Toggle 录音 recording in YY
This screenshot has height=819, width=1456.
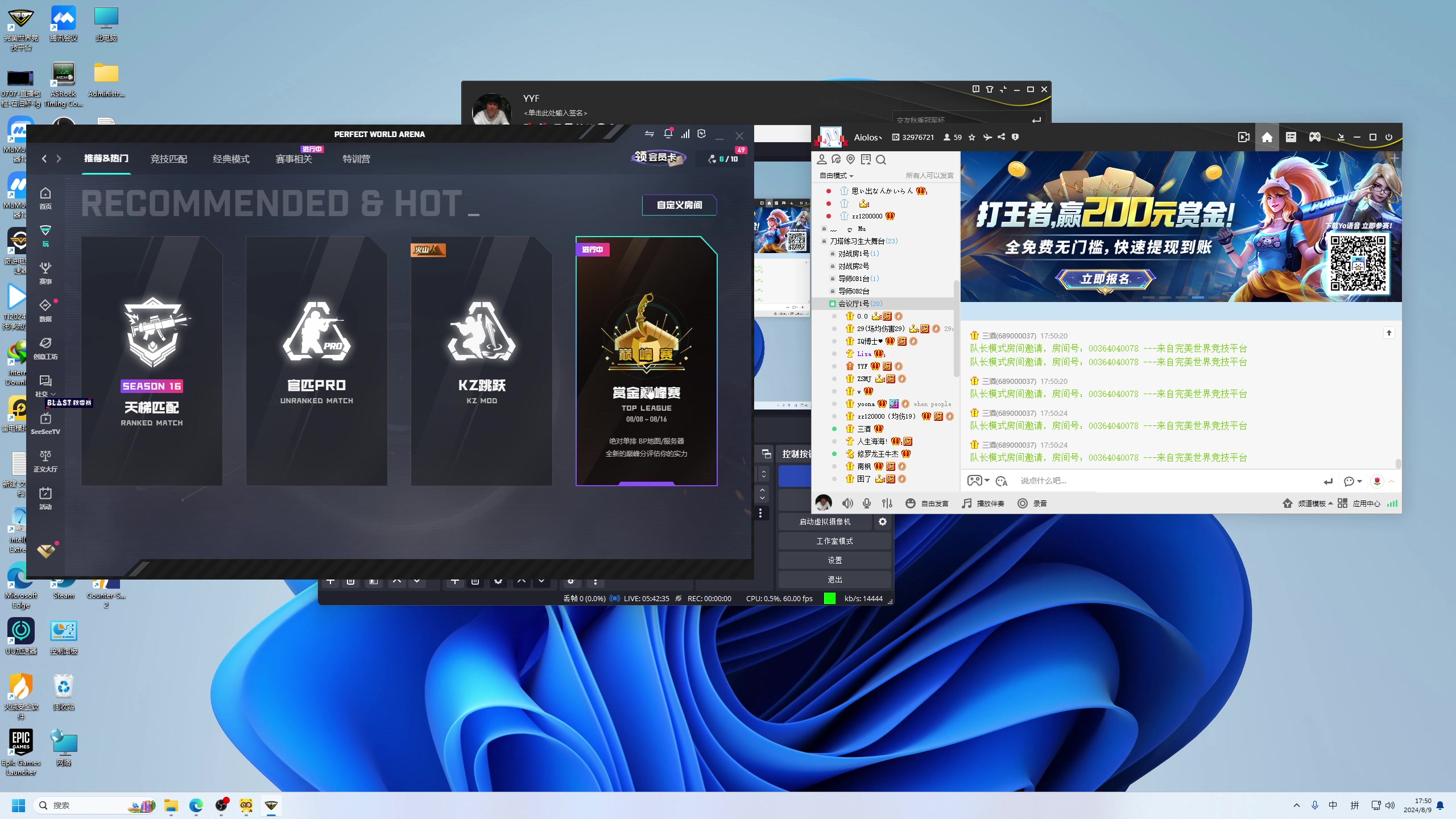[x=1032, y=503]
